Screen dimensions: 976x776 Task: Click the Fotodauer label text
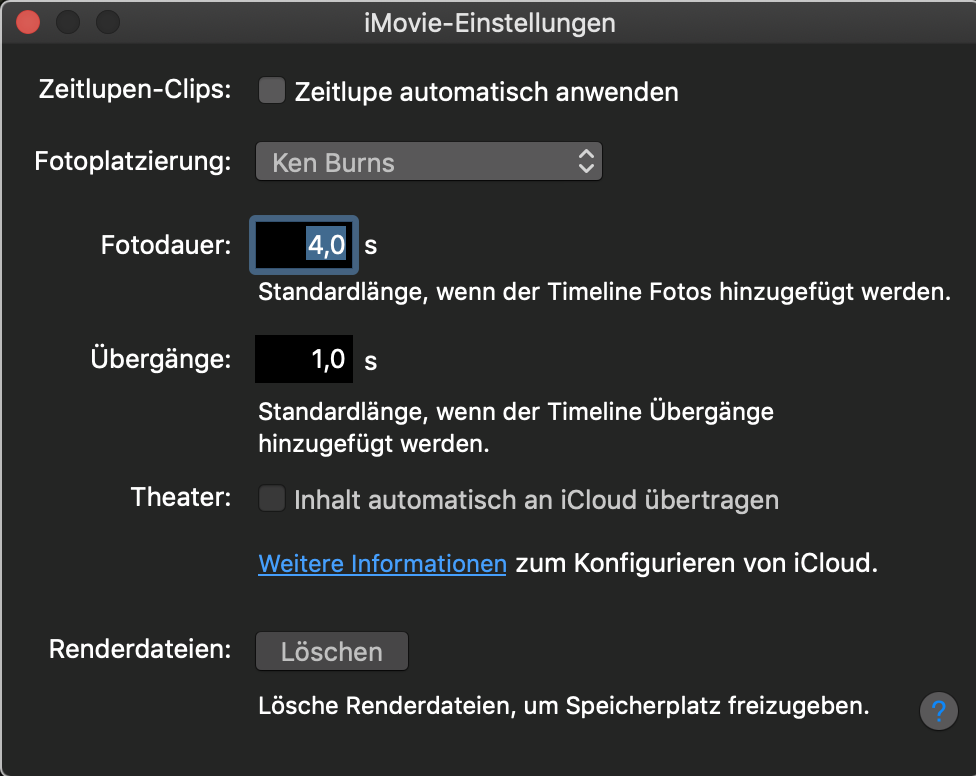pyautogui.click(x=166, y=245)
